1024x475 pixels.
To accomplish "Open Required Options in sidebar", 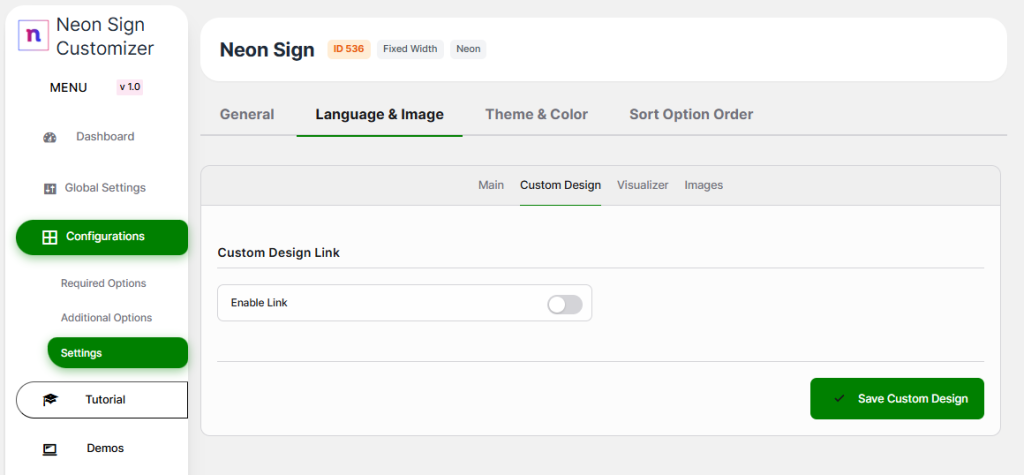I will (103, 283).
